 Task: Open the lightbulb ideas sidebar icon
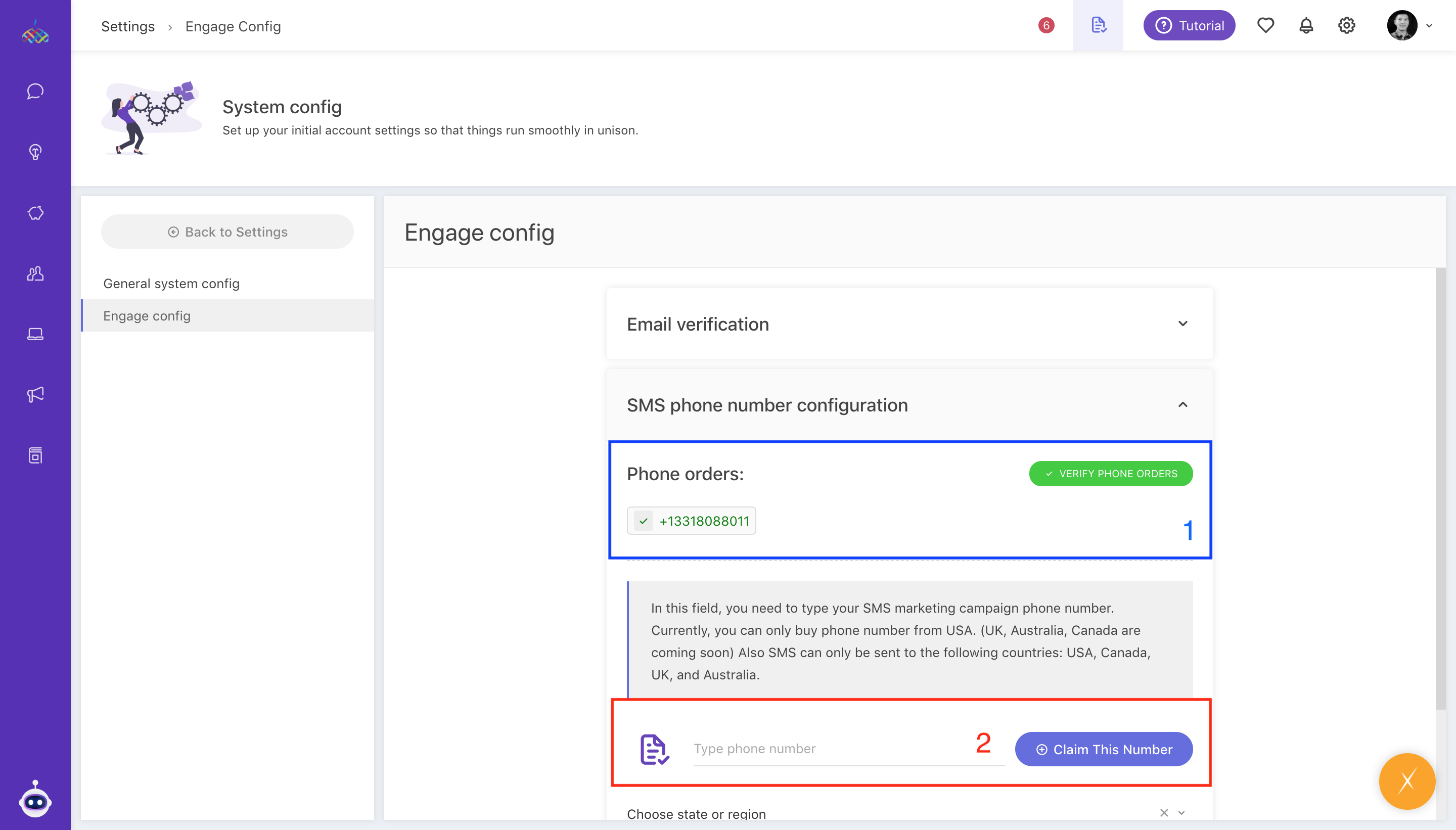(x=35, y=152)
